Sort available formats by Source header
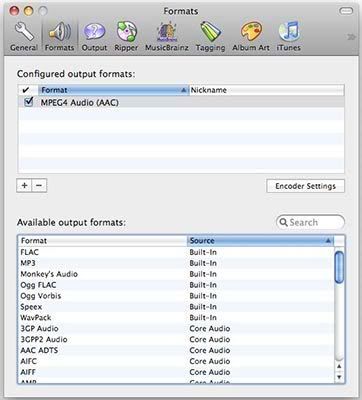Viewport: 362px width, 400px height. coord(260,241)
